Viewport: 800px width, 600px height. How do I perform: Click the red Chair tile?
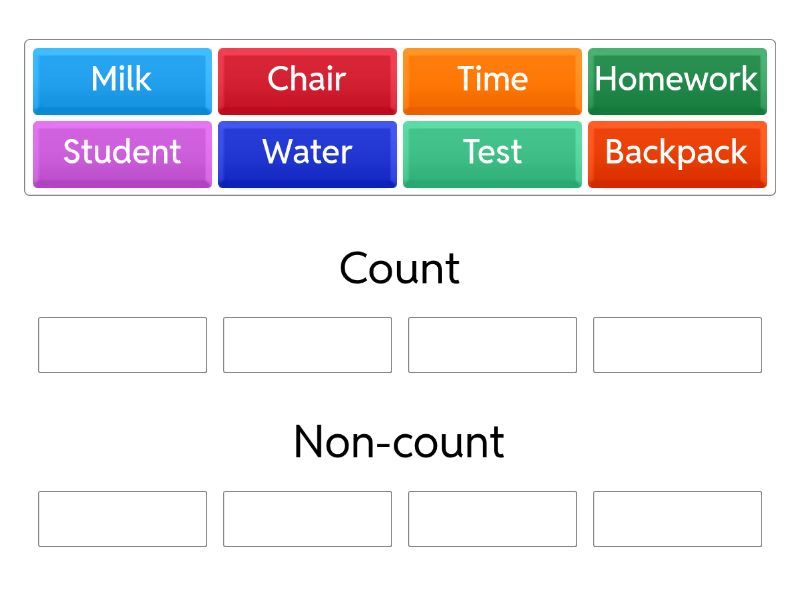(307, 80)
